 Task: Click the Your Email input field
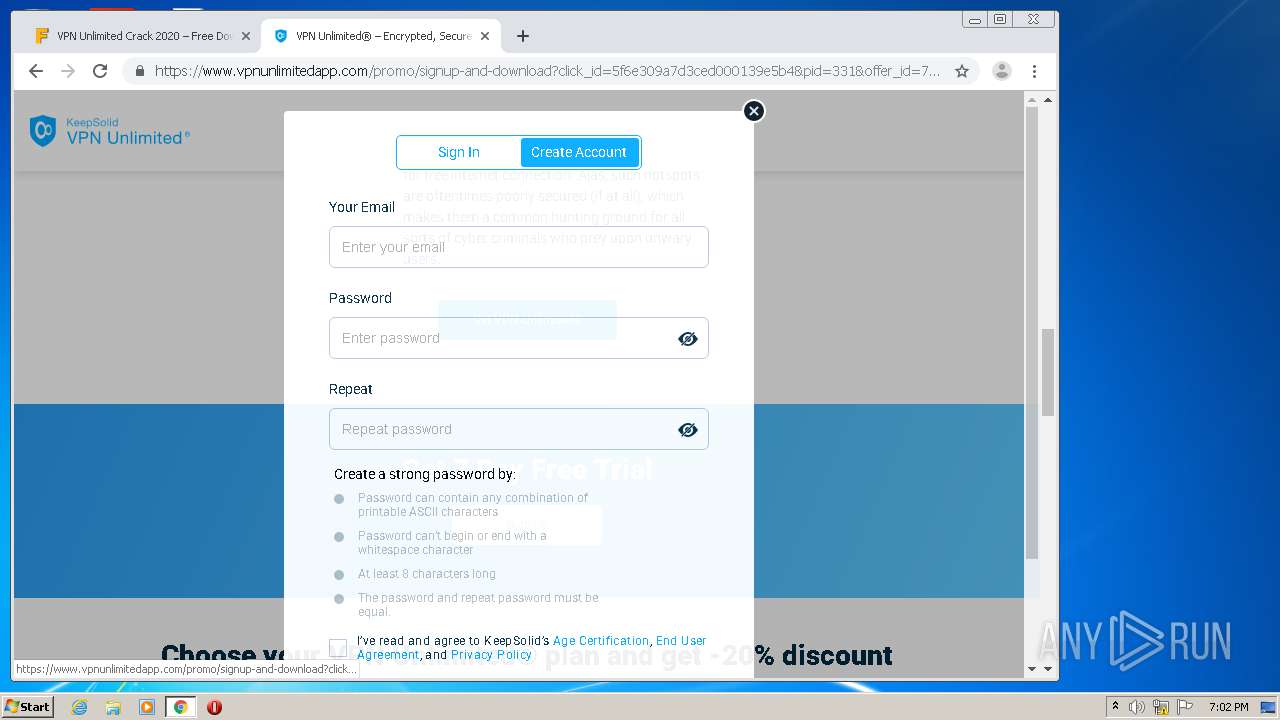tap(518, 247)
